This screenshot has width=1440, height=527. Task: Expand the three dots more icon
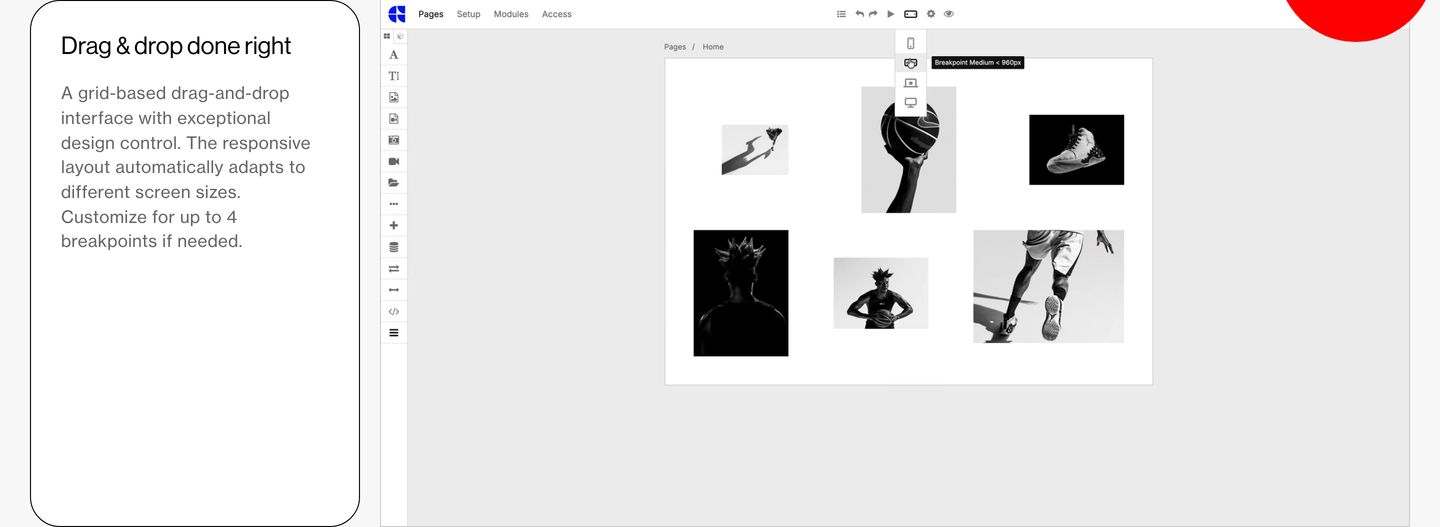[394, 204]
